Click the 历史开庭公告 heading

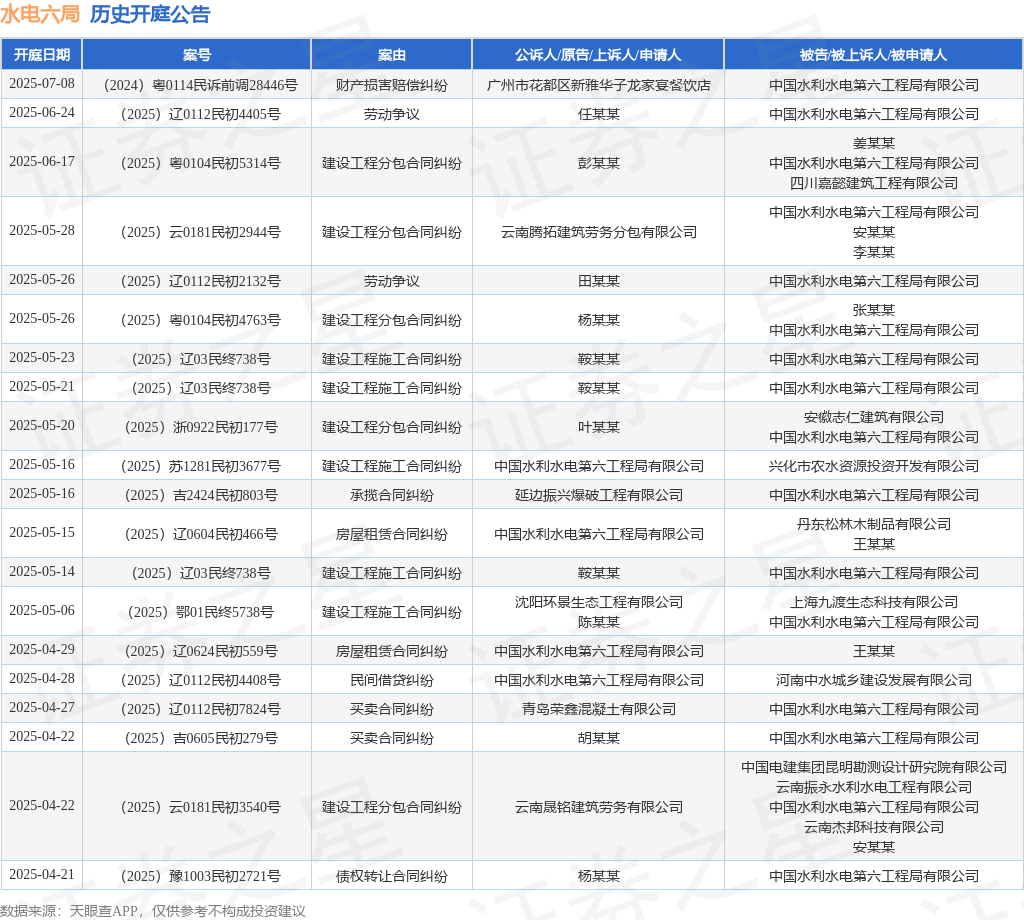click(x=150, y=14)
